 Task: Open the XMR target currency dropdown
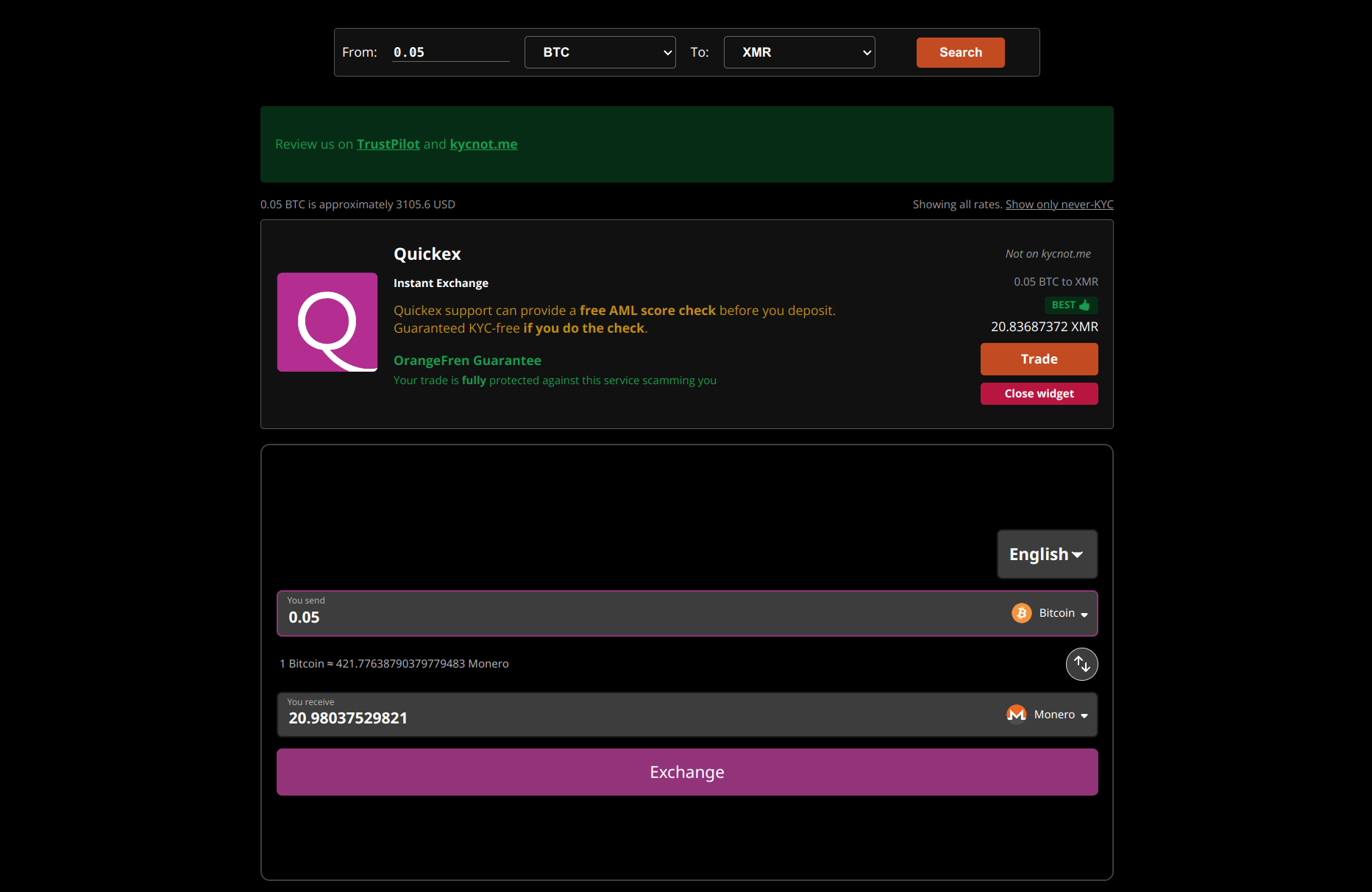point(799,52)
